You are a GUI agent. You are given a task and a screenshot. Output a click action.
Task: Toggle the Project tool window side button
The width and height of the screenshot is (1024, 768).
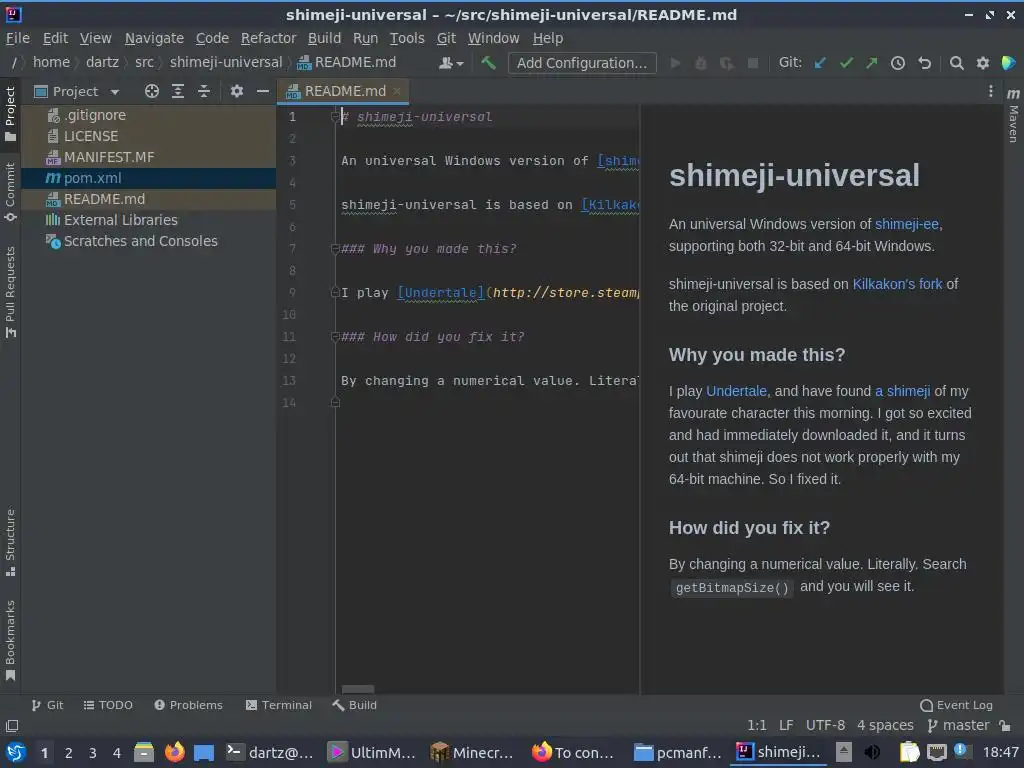[10, 114]
